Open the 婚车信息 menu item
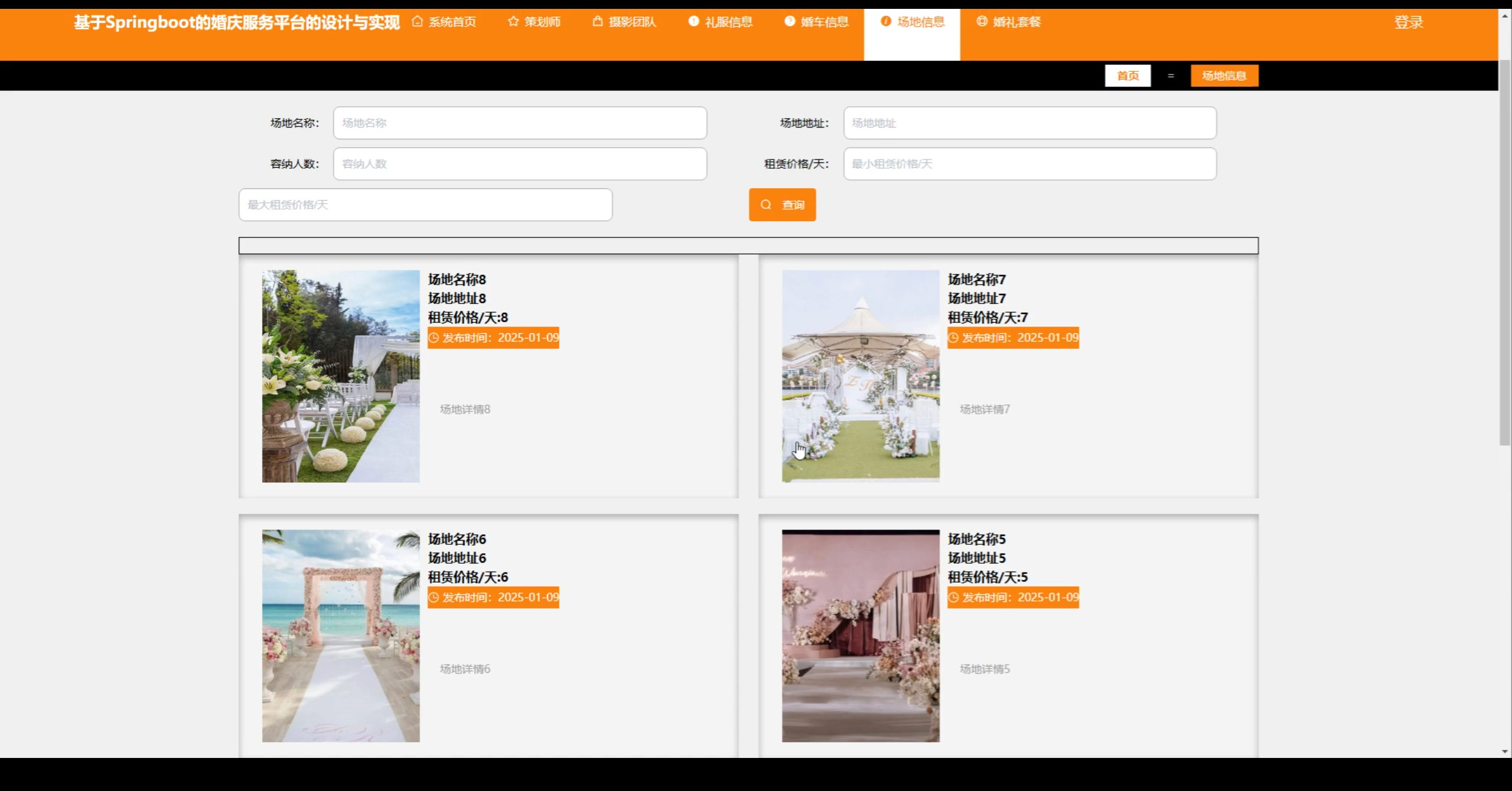This screenshot has height=791, width=1512. (824, 22)
